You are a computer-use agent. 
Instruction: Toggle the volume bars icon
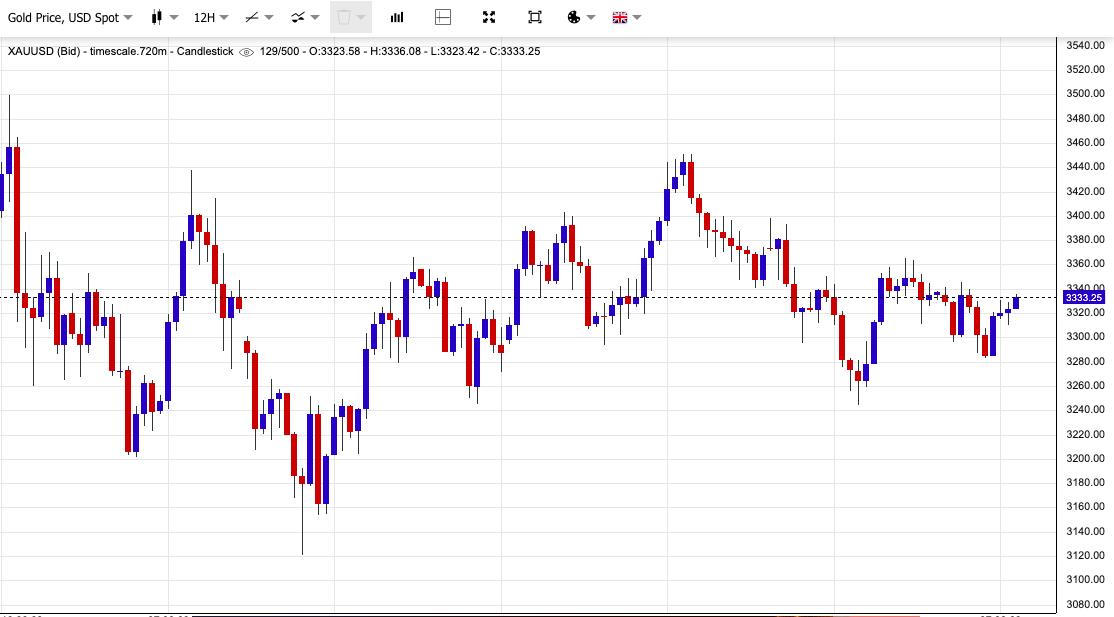pyautogui.click(x=397, y=17)
